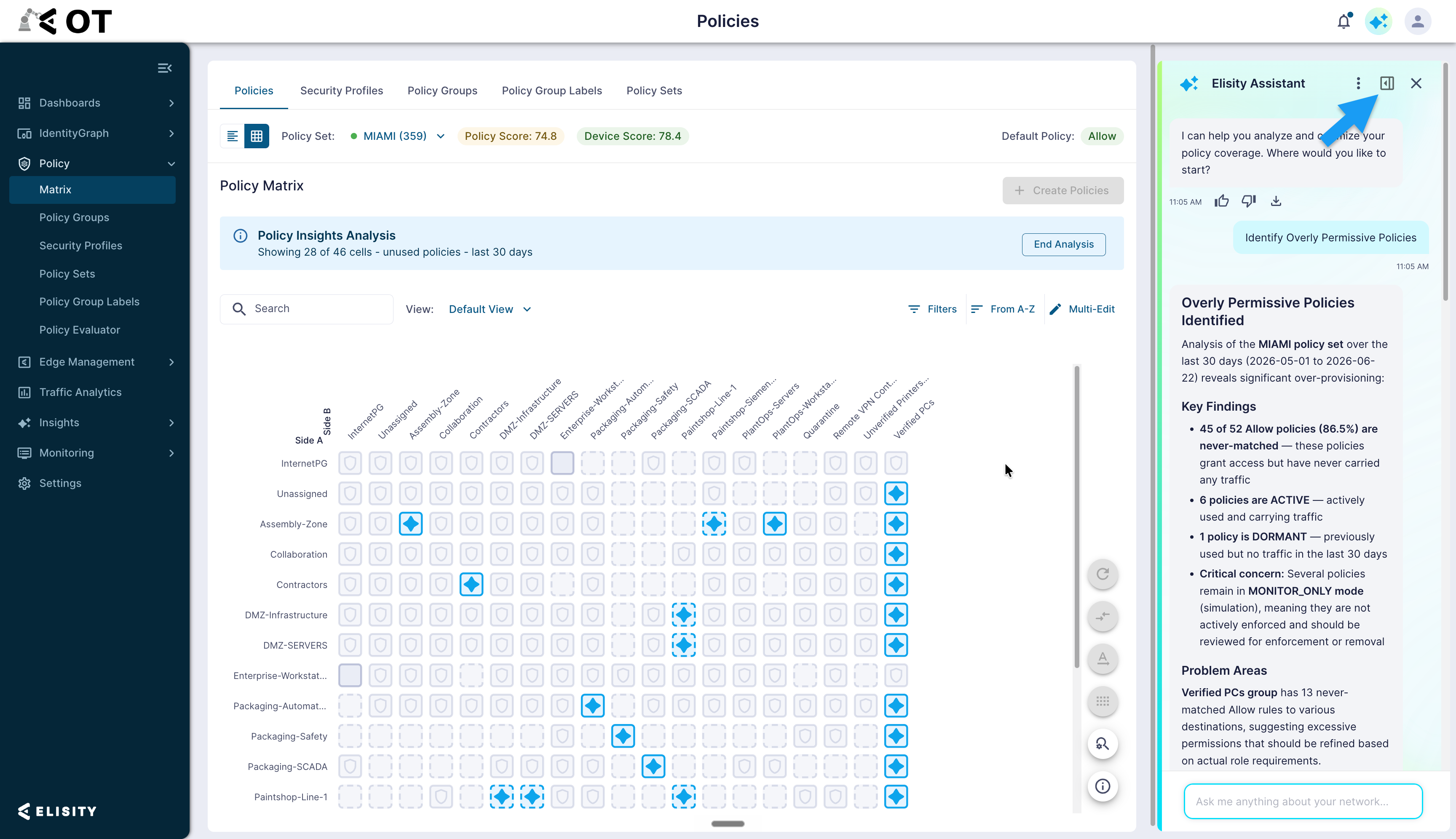Click the Elisity Assistant sparkle icon in header
Viewport: 1456px width, 839px height.
pos(1378,21)
